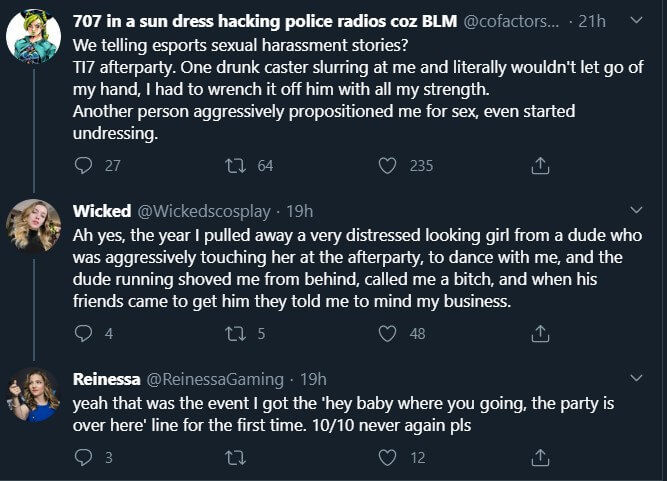Share the TI7 afterparty tweet
The width and height of the screenshot is (667, 481).
[540, 166]
